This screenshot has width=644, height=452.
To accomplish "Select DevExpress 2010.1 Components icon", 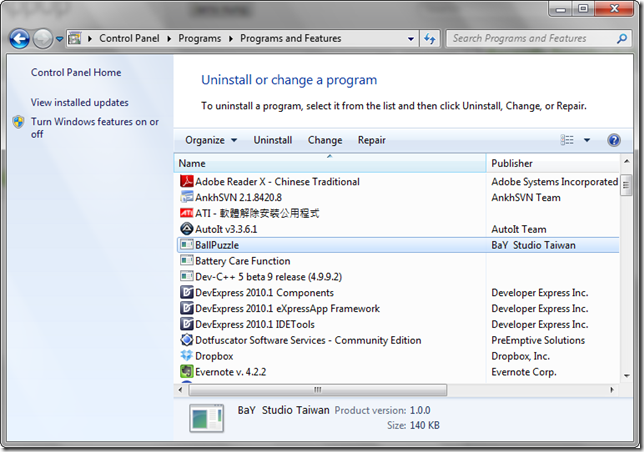I will click(x=187, y=292).
